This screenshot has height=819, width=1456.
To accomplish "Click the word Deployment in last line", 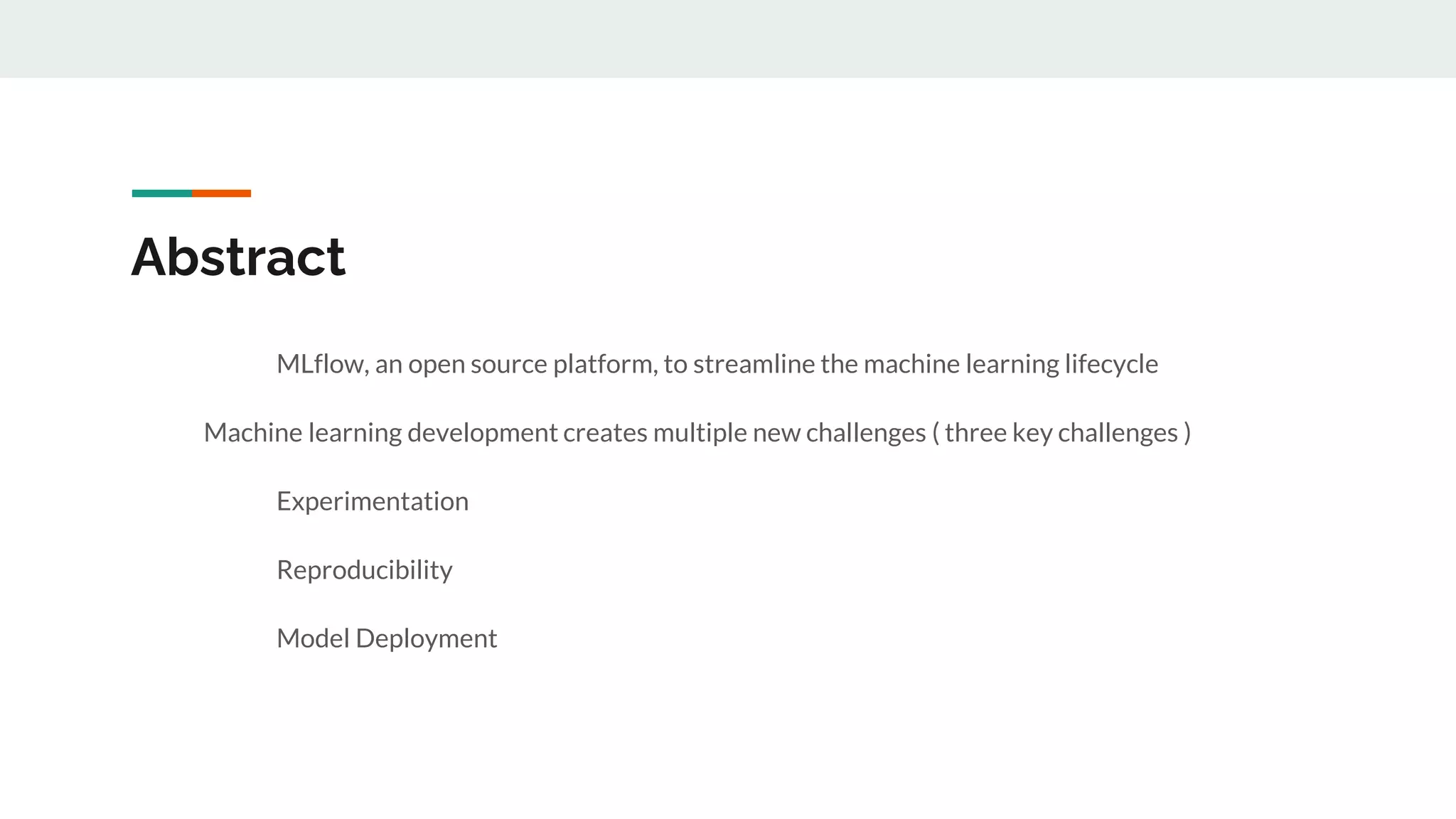I will (x=426, y=639).
